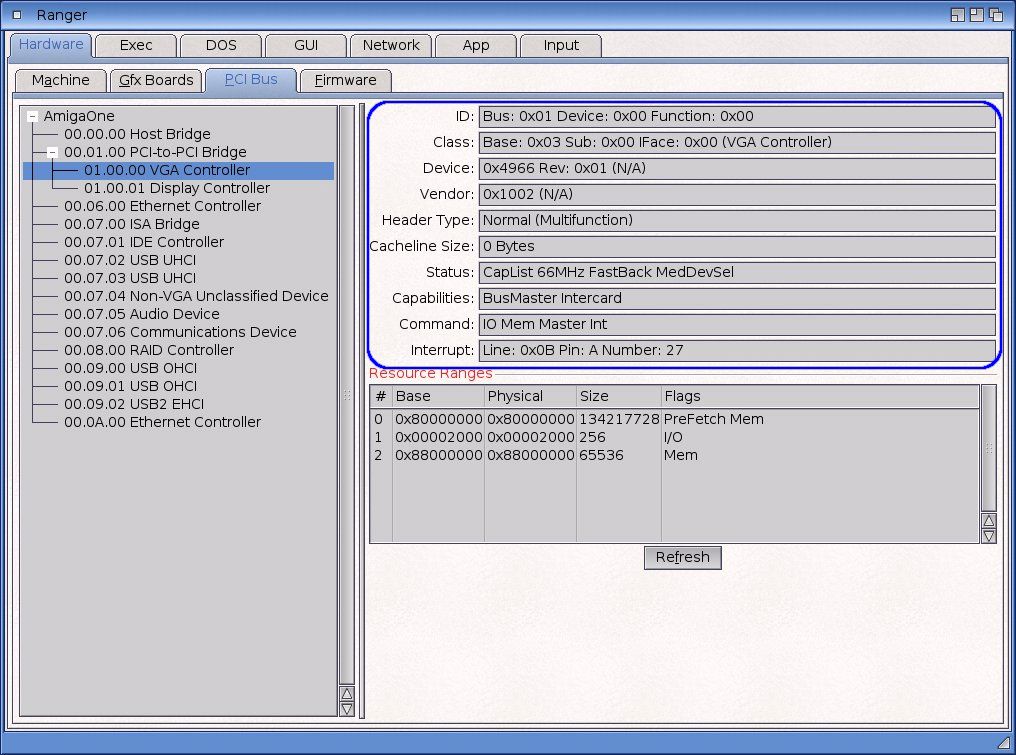Viewport: 1016px width, 755px height.
Task: Click the Base column header
Action: 438,397
